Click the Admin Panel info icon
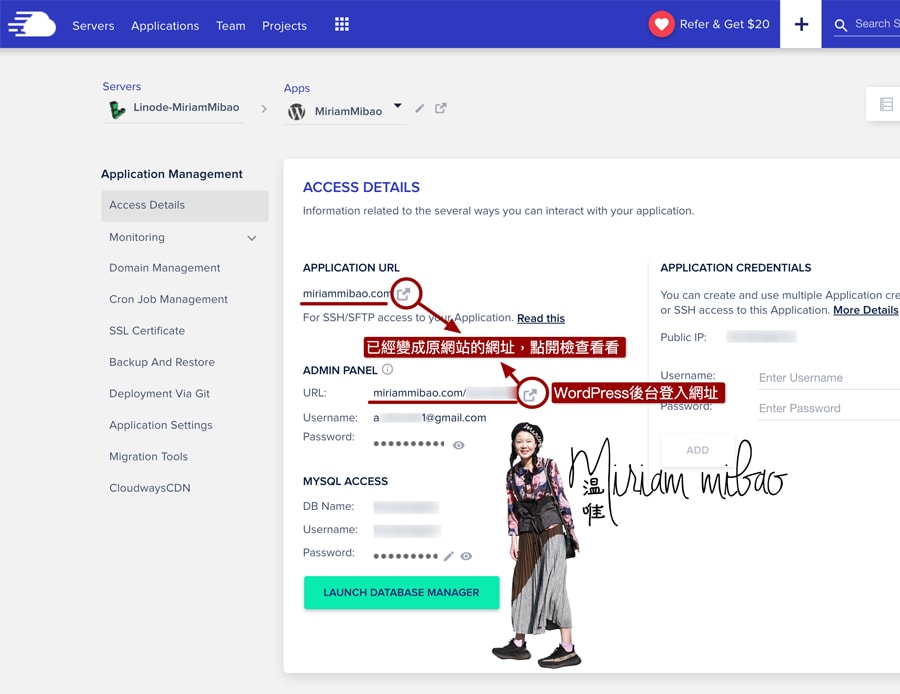900x694 pixels. click(x=387, y=369)
